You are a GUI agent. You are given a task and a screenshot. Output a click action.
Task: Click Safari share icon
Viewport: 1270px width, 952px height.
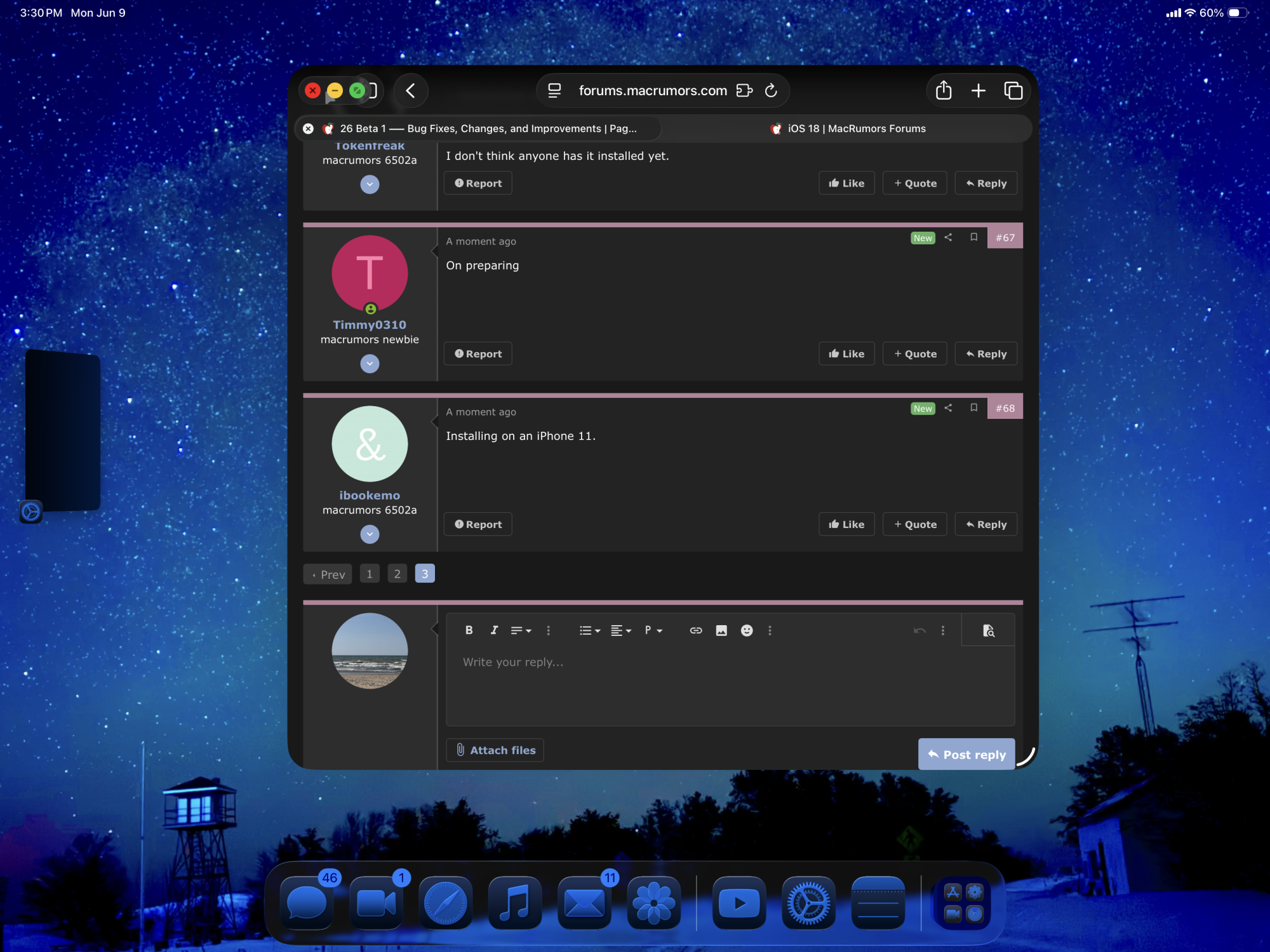(x=944, y=91)
